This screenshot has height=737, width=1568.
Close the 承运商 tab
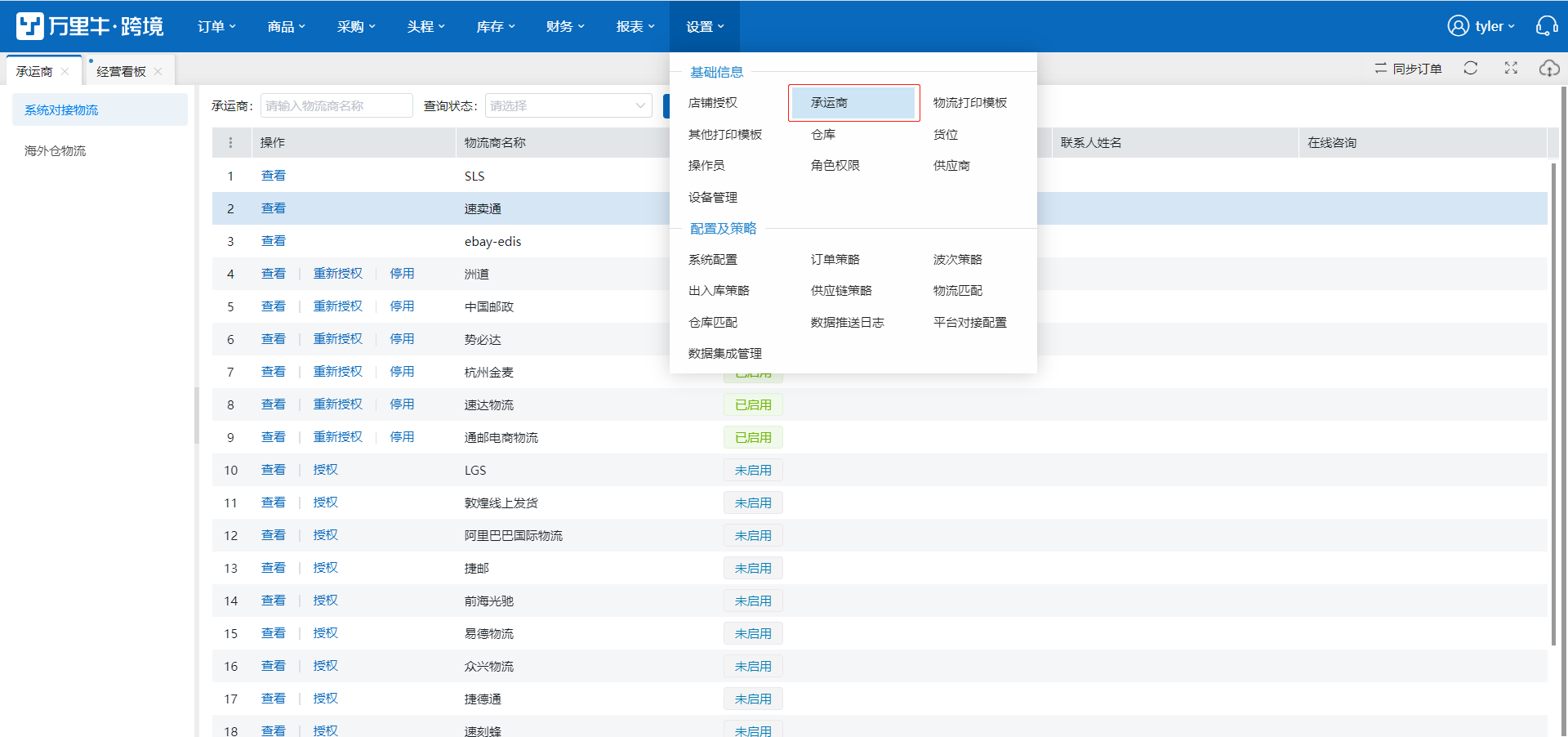click(65, 71)
